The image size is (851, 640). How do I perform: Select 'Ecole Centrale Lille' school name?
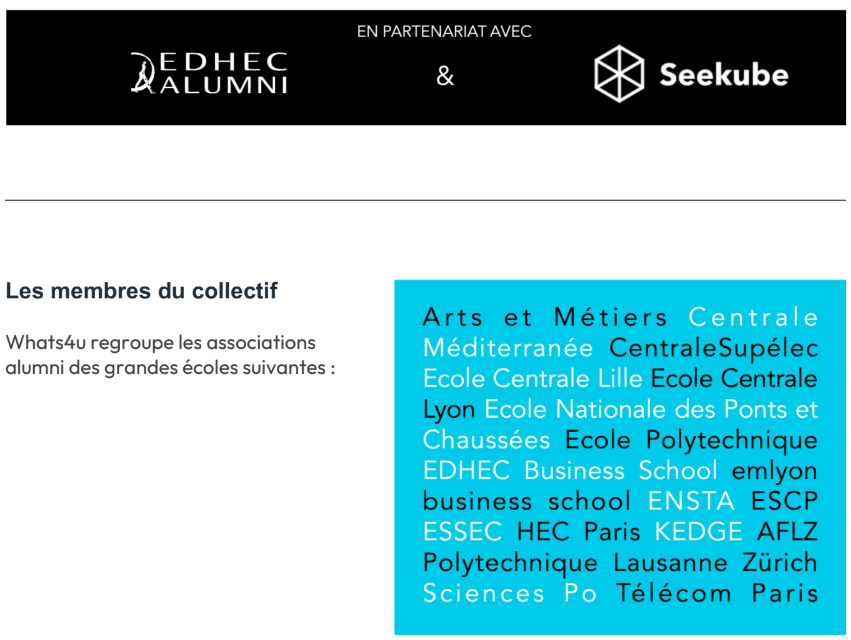pyautogui.click(x=532, y=378)
